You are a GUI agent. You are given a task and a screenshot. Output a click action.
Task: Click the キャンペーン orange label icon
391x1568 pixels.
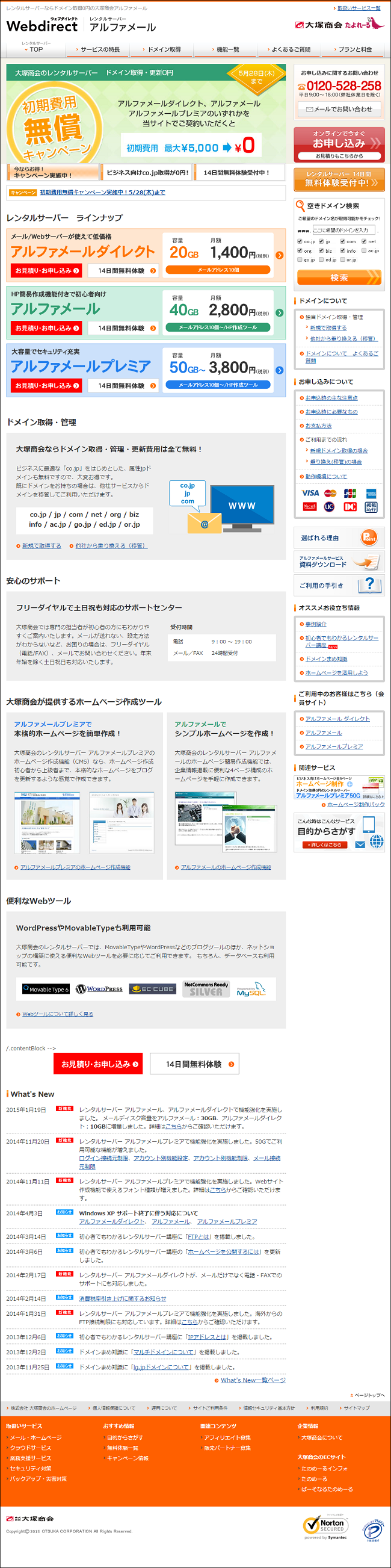(x=23, y=193)
